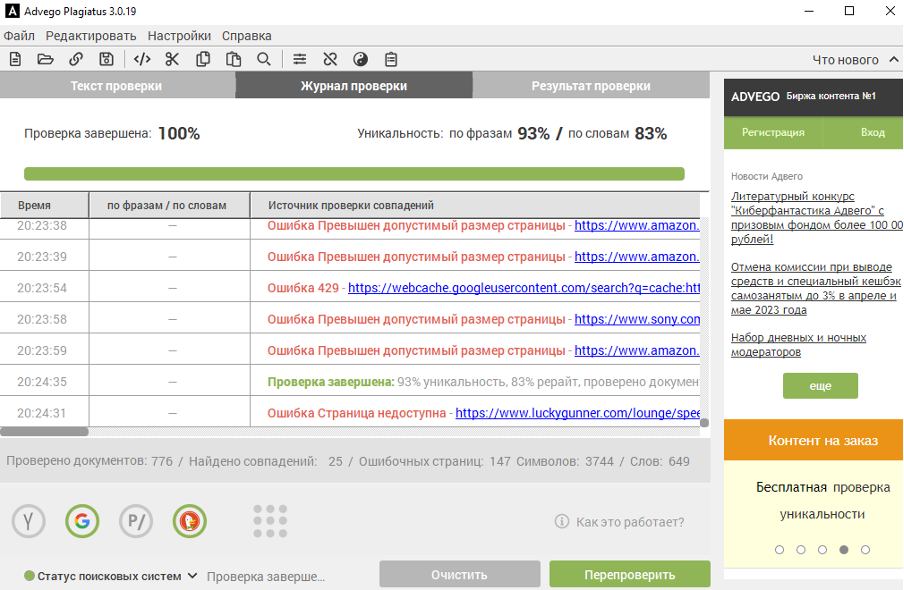Click the save disk toolbar icon
This screenshot has height=590, width=904.
[x=106, y=59]
